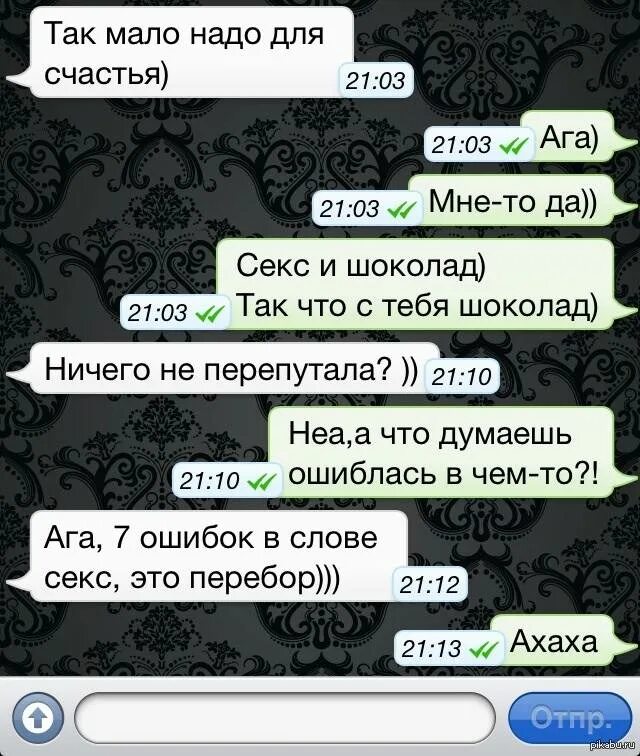
Task: Tap the blue Отпр. send button
Action: pos(569,719)
